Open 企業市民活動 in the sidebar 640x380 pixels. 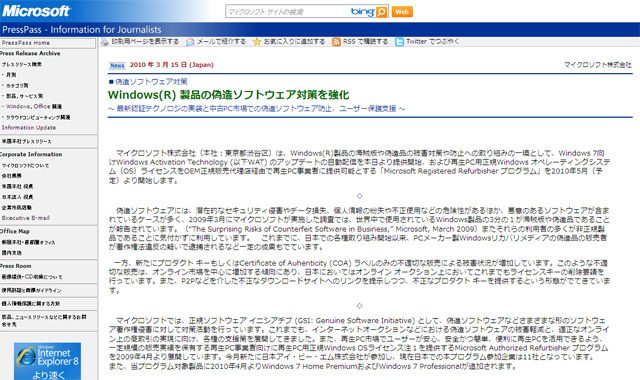(x=16, y=207)
